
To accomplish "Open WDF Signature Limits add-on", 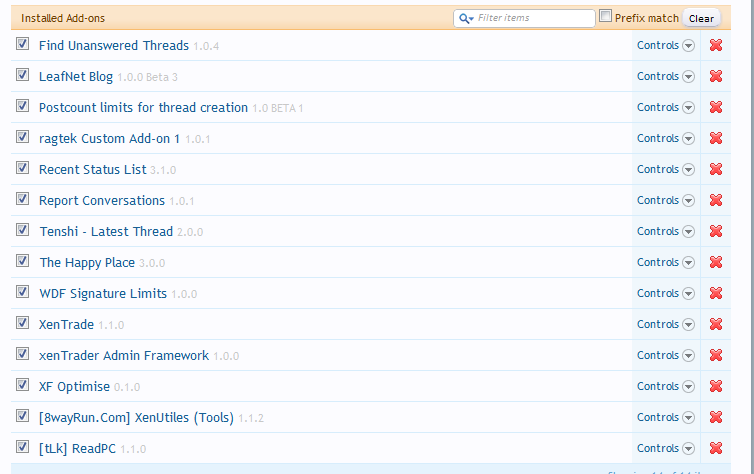I will (x=103, y=294).
